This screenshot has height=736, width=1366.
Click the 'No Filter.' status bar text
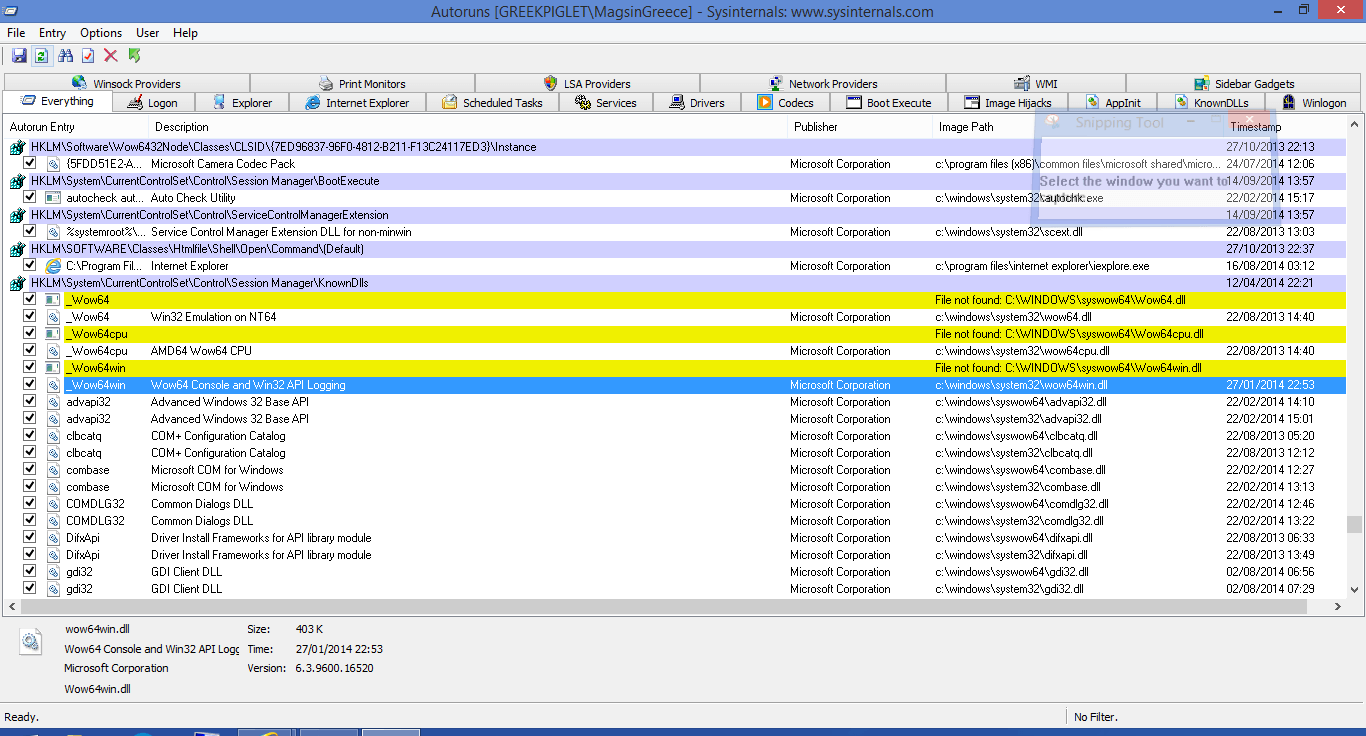click(1095, 717)
